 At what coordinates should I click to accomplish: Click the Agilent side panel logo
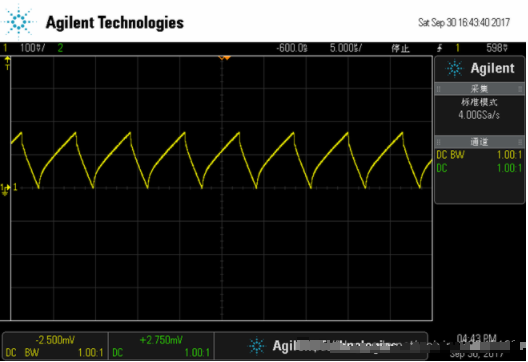coord(480,68)
